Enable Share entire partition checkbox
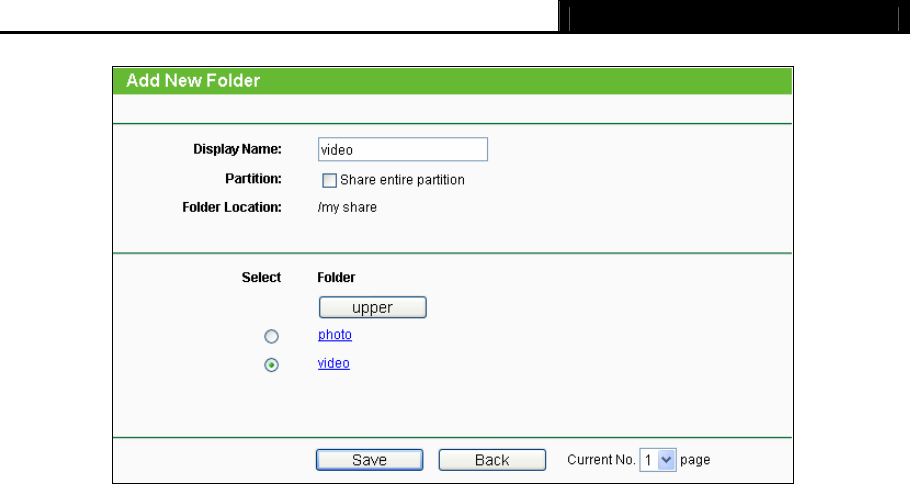Viewport: 910px width, 484px height. (x=329, y=180)
